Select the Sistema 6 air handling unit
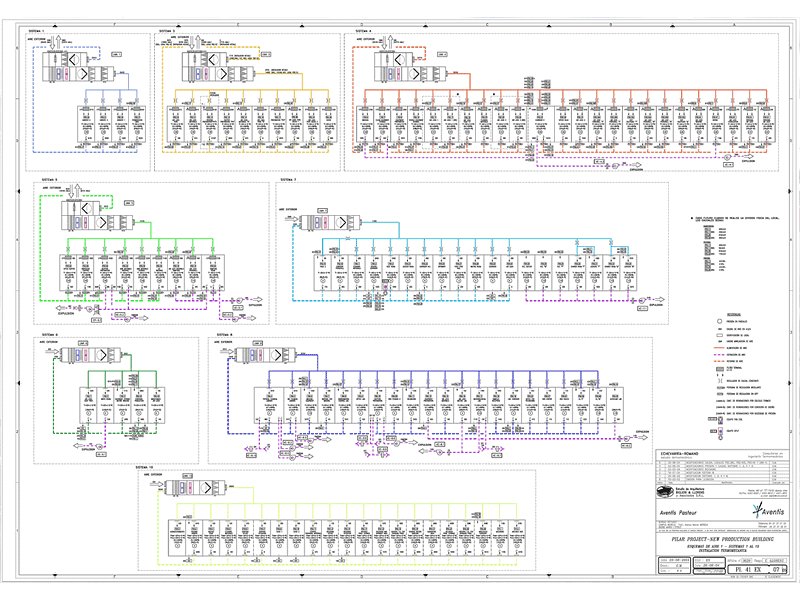Viewport: 800px width, 600px height. click(85, 355)
